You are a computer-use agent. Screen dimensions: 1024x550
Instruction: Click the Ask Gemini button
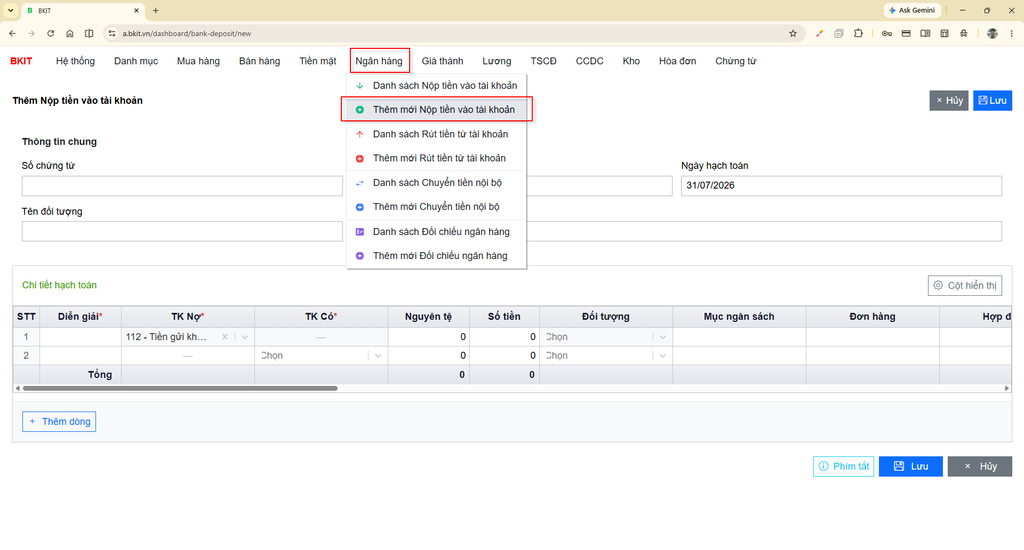(x=912, y=10)
